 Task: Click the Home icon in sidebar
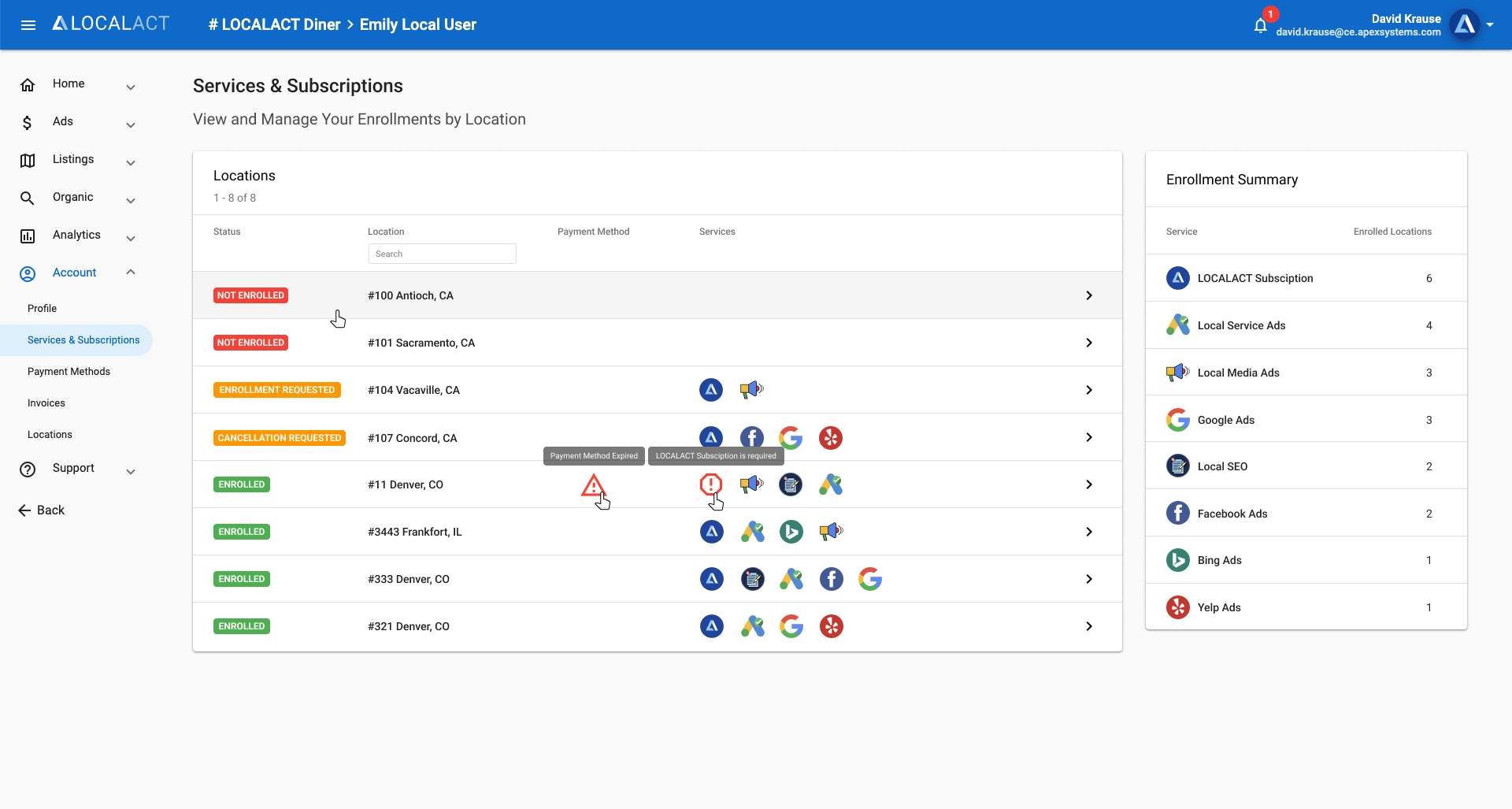pos(28,84)
